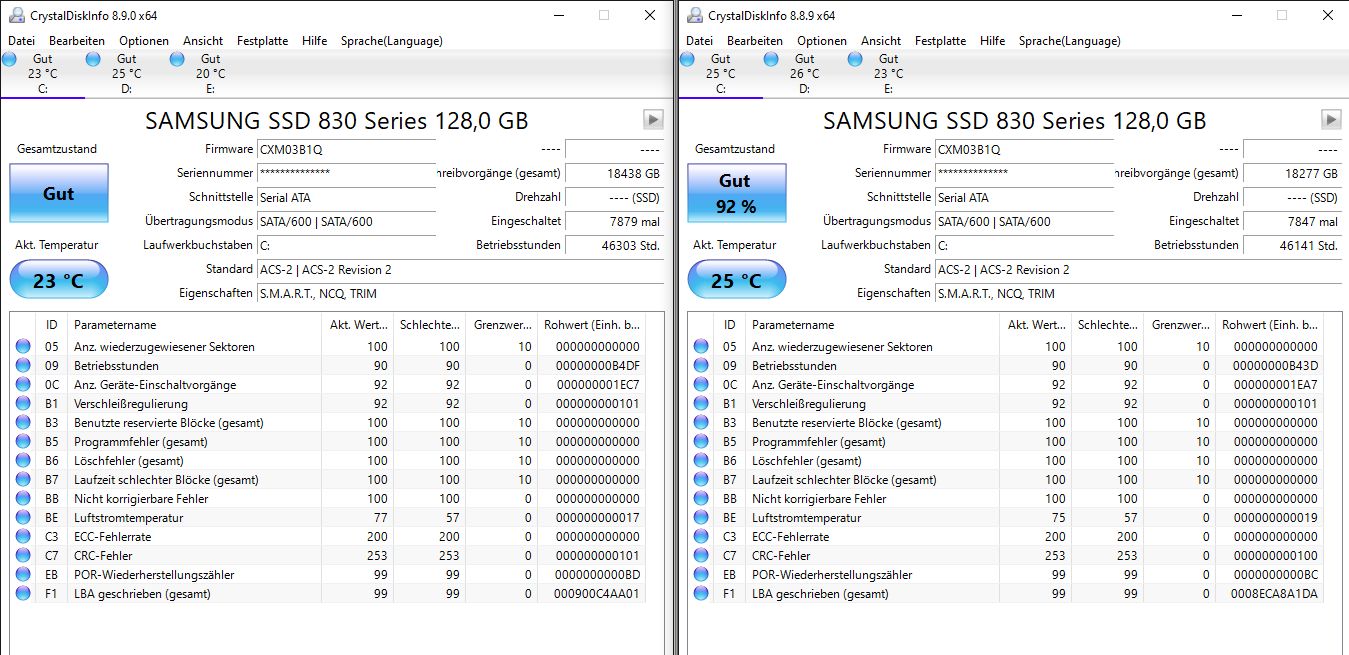1349x655 pixels.
Task: Open Datei menu in left 8.9.0 window
Action: (x=22, y=41)
